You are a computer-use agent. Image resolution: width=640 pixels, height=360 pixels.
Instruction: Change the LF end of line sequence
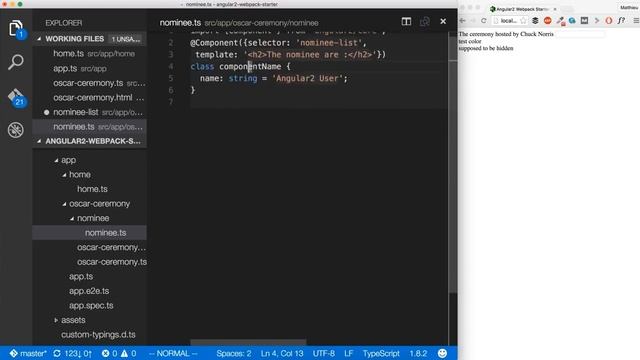click(x=348, y=353)
